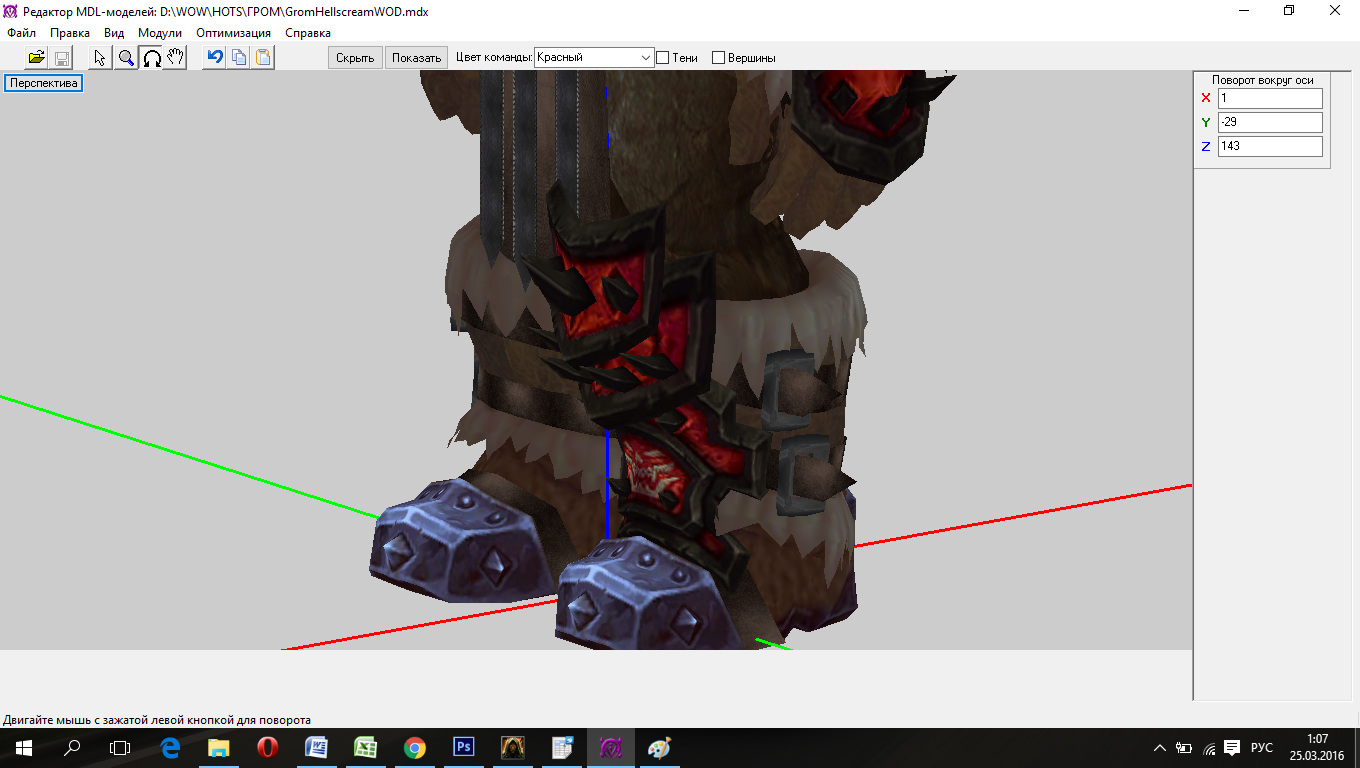
Task: Click the Paste clipboard icon
Action: point(263,57)
